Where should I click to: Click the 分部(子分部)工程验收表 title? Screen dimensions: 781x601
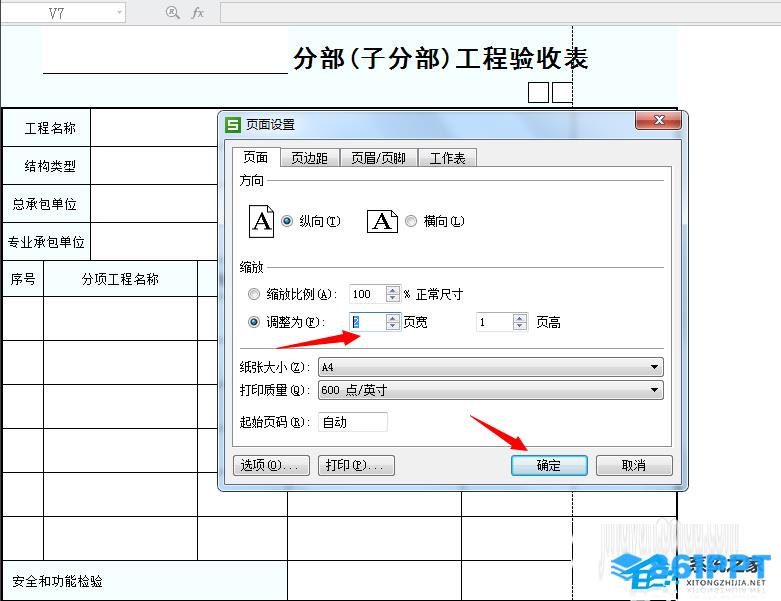441,58
